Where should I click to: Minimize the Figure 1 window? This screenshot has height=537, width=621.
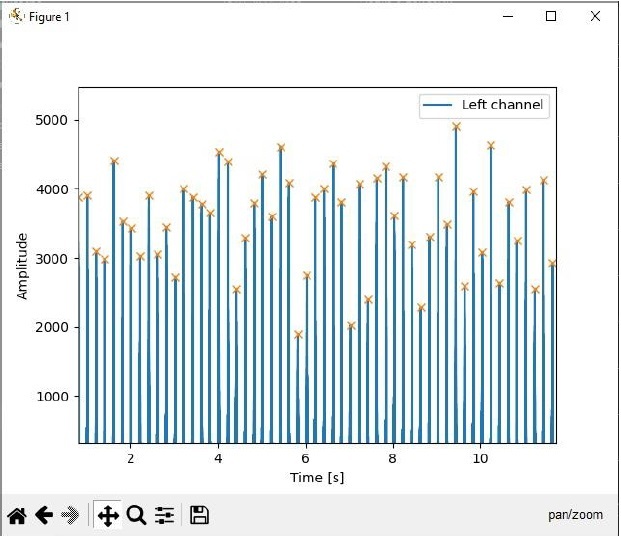(x=506, y=17)
